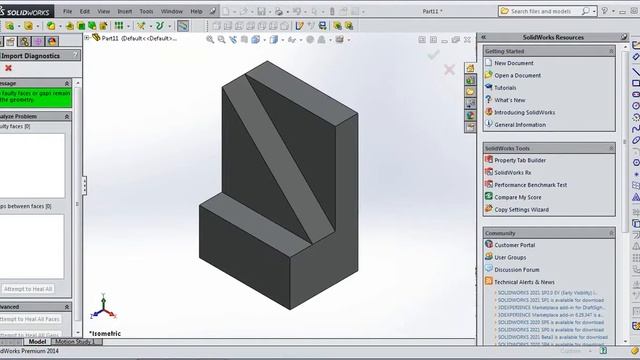Image resolution: width=640 pixels, height=360 pixels.
Task: Click the Undo icon in top toolbar
Action: point(297,11)
